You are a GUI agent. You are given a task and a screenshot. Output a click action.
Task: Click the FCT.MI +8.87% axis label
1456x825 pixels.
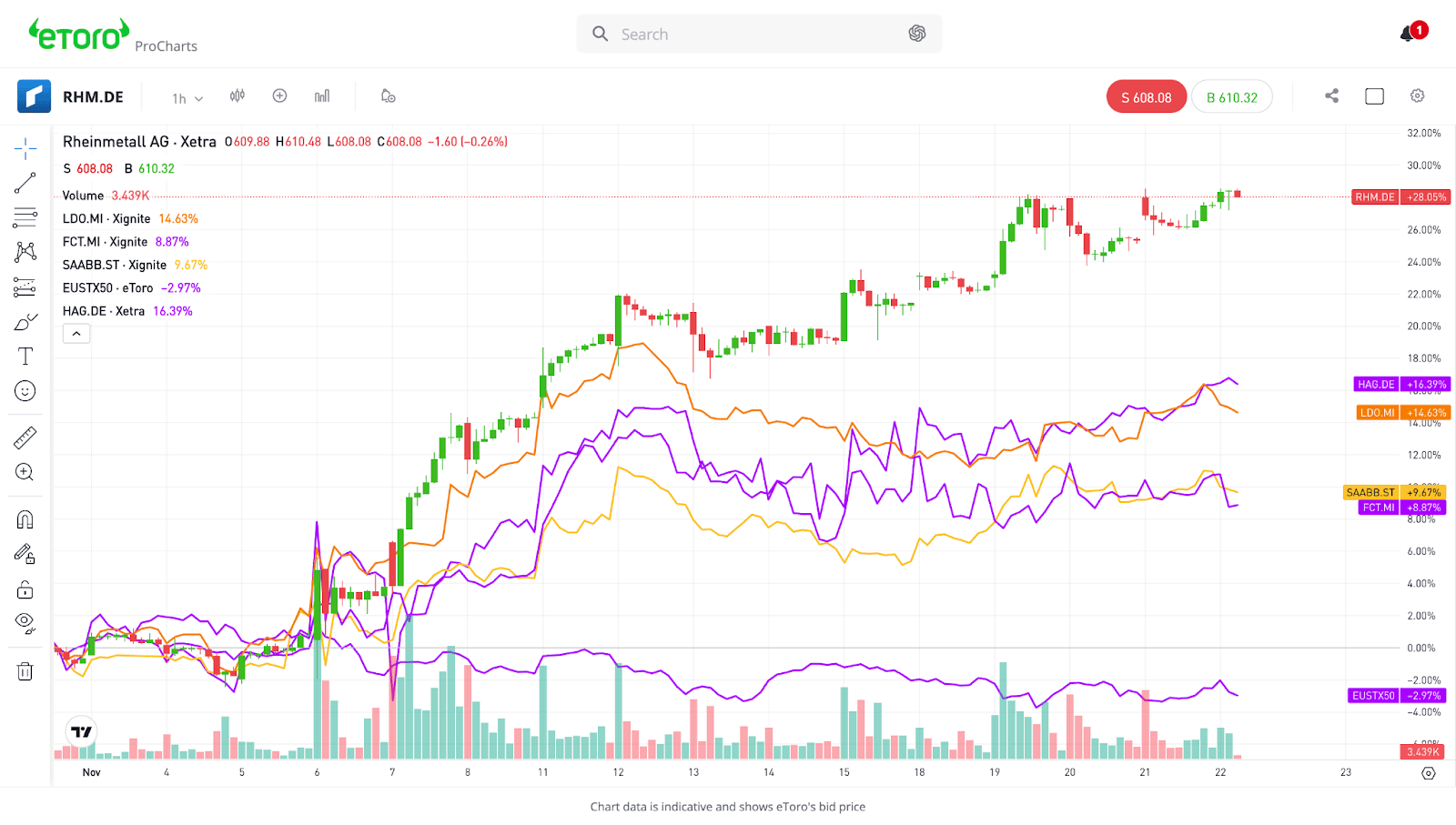pos(1402,508)
